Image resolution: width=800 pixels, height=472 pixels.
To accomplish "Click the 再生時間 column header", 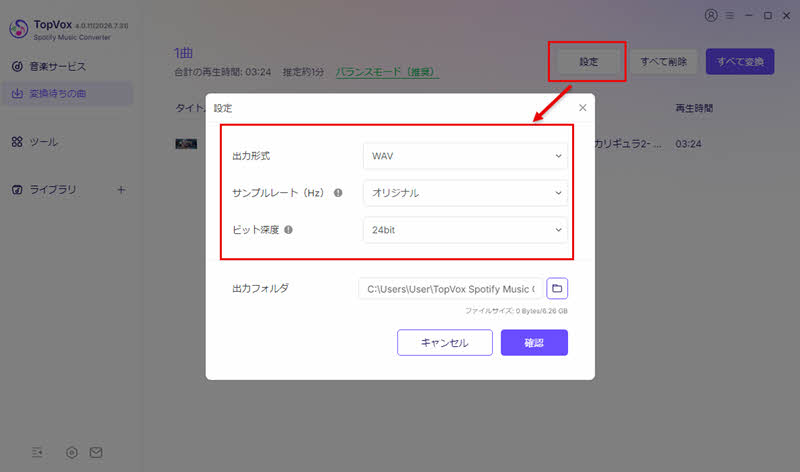I will (x=694, y=108).
